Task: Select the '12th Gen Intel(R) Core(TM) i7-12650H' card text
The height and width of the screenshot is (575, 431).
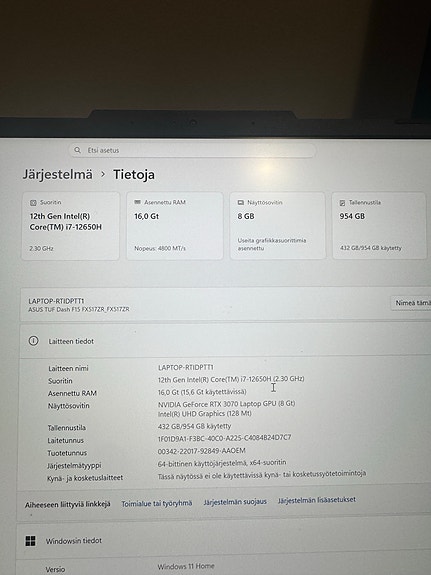Action: tap(66, 221)
